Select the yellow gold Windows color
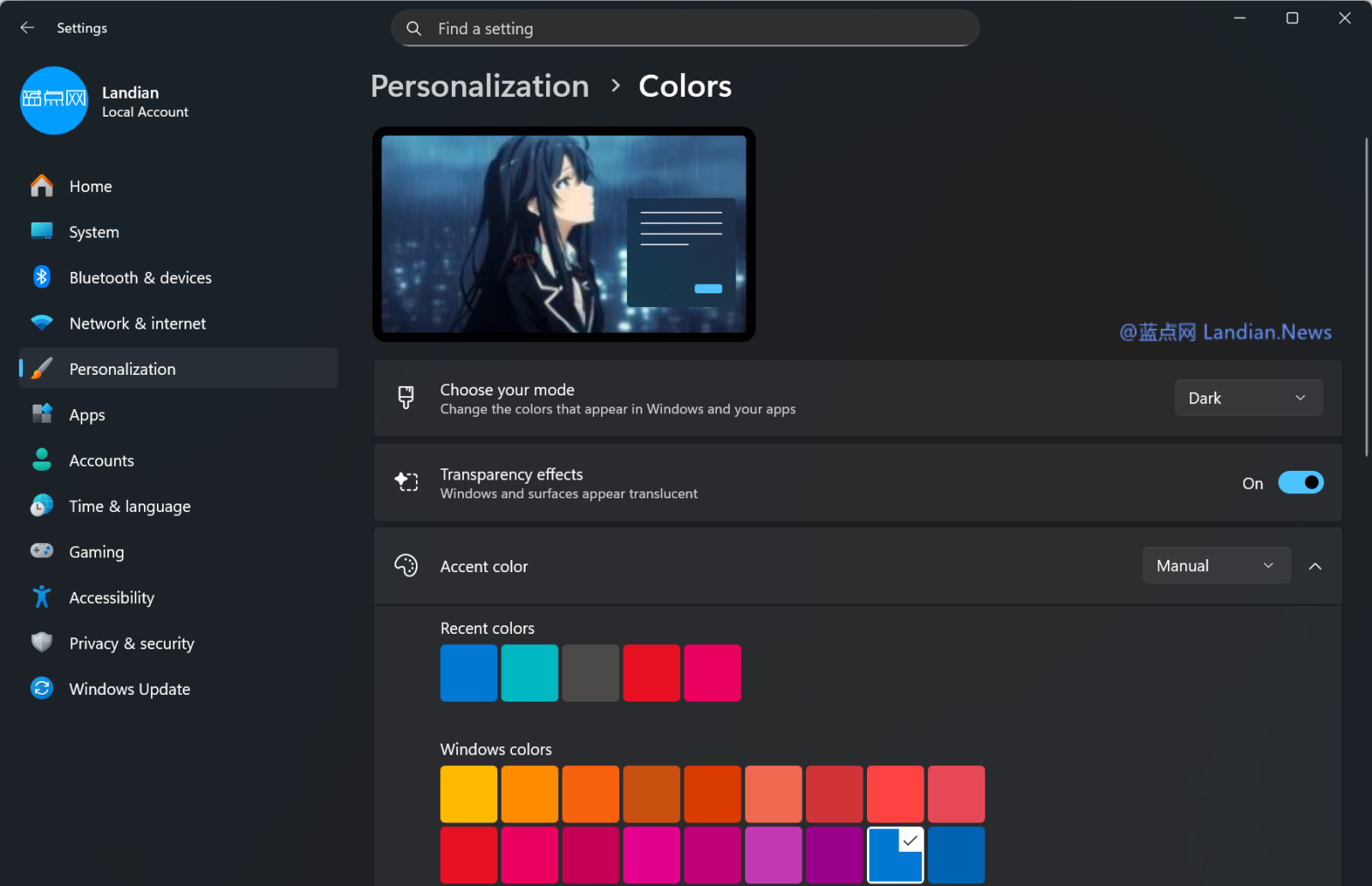The height and width of the screenshot is (886, 1372). click(x=468, y=793)
